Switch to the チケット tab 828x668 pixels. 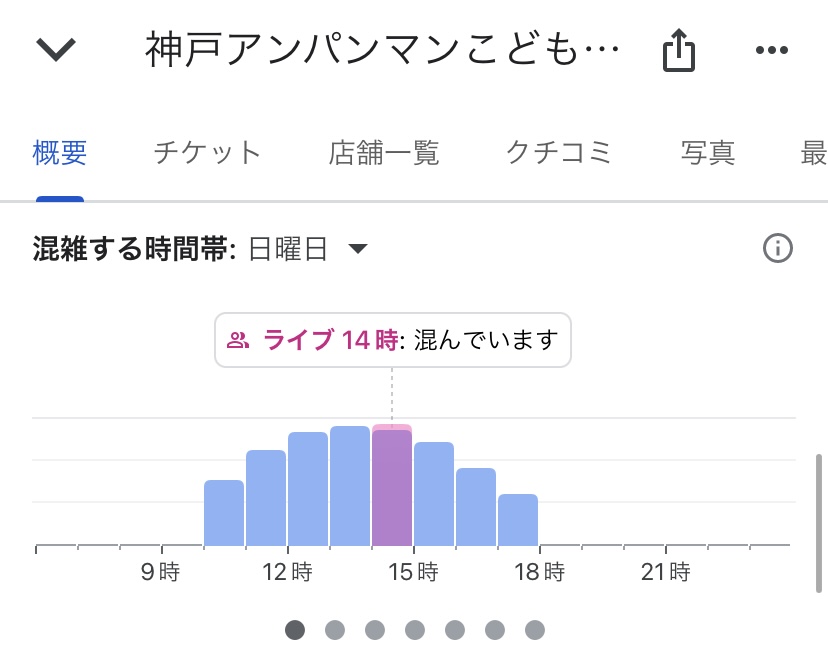pos(208,153)
